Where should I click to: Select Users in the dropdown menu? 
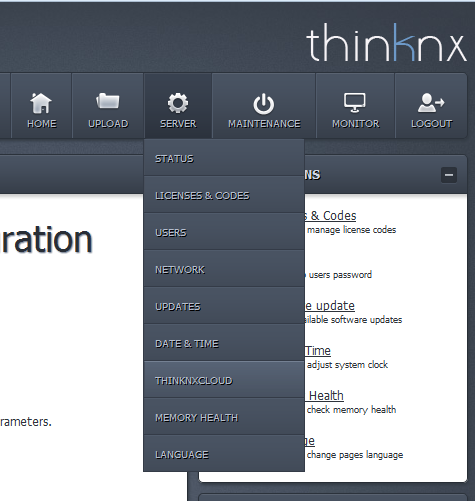point(224,232)
